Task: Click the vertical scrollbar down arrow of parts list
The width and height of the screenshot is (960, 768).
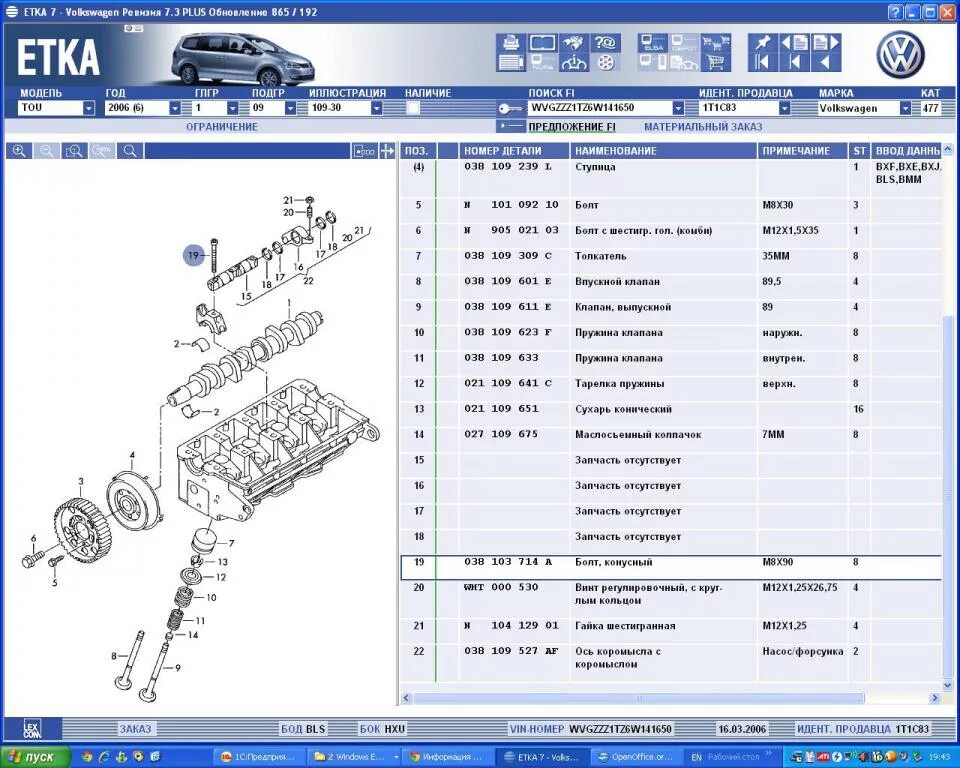Action: pyautogui.click(x=948, y=683)
